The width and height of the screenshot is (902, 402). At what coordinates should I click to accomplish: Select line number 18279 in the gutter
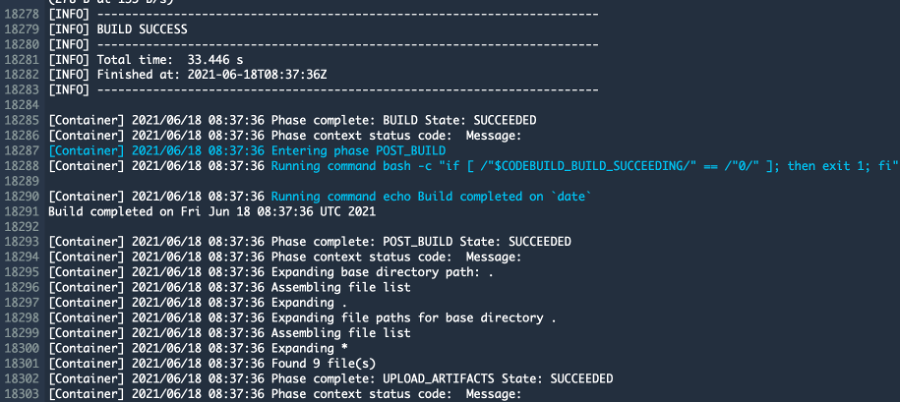pyautogui.click(x=22, y=30)
